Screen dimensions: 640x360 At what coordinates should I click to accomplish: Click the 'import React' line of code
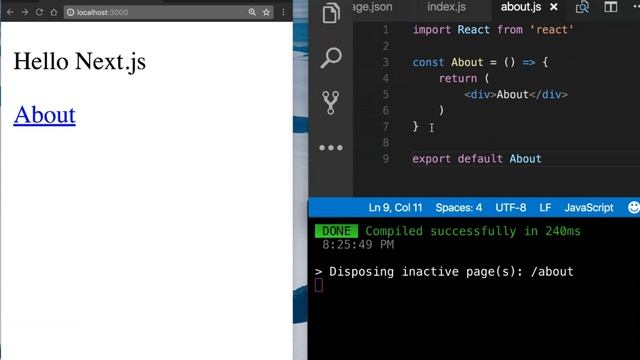493,30
